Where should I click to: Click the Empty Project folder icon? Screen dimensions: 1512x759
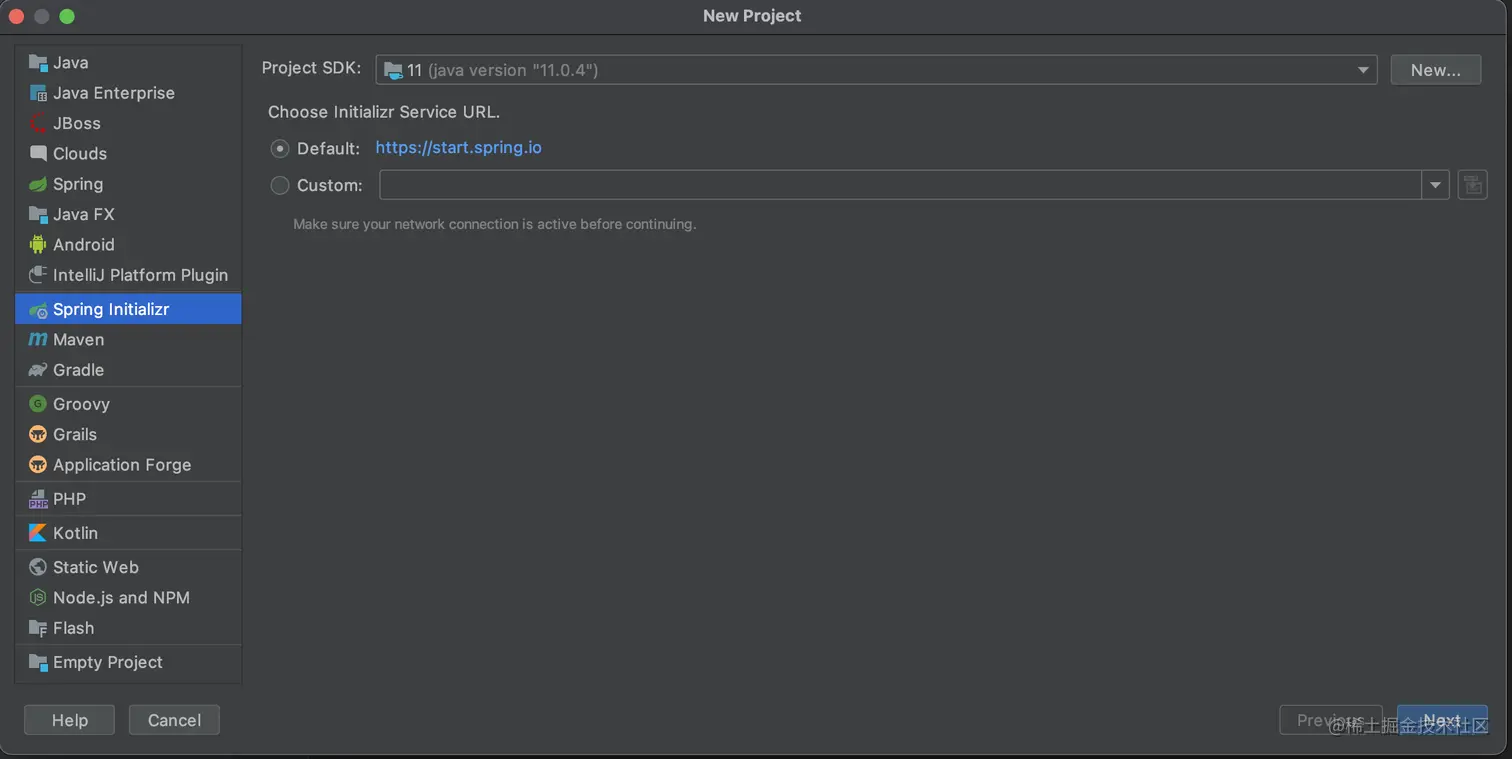click(x=38, y=662)
